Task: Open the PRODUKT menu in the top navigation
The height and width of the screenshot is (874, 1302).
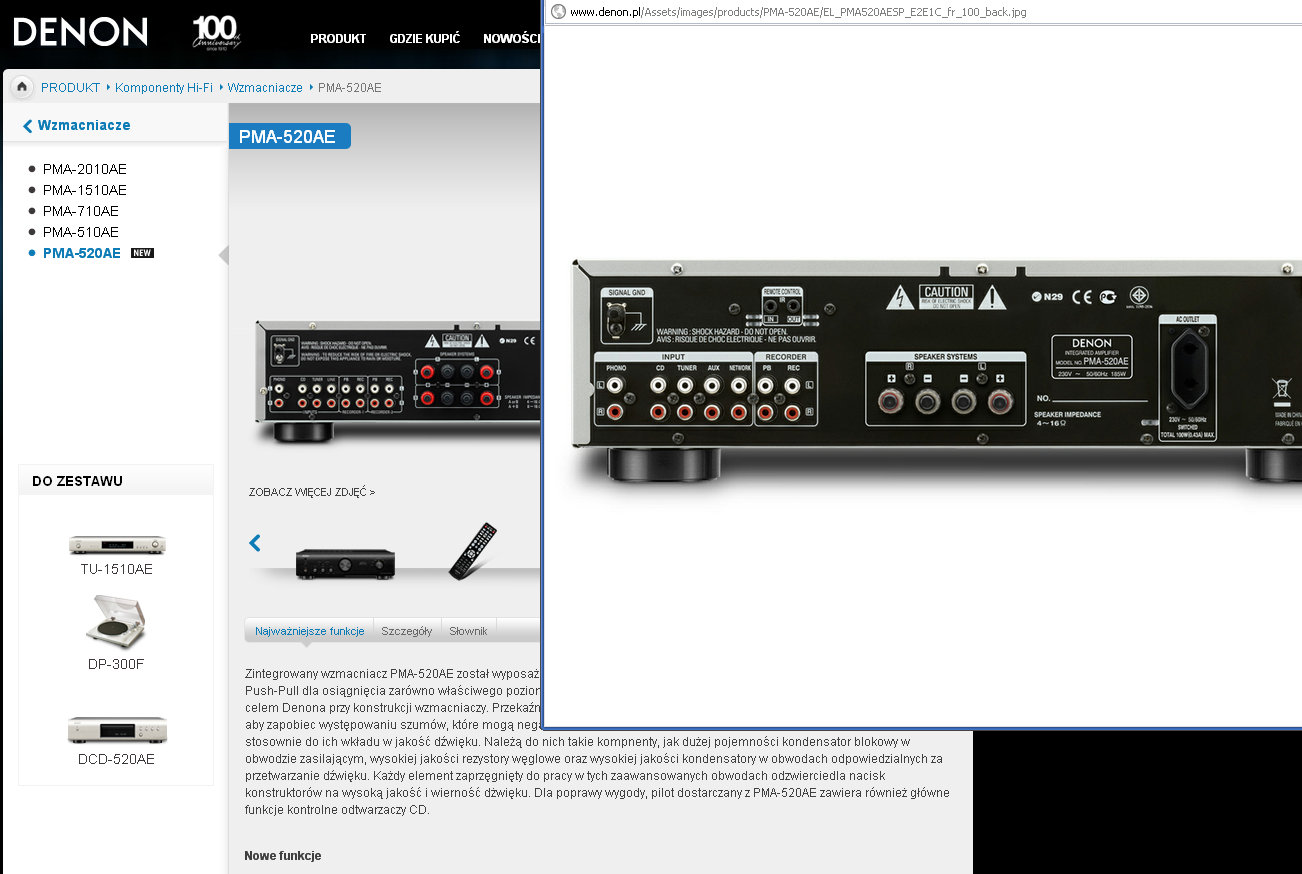Action: [x=338, y=39]
